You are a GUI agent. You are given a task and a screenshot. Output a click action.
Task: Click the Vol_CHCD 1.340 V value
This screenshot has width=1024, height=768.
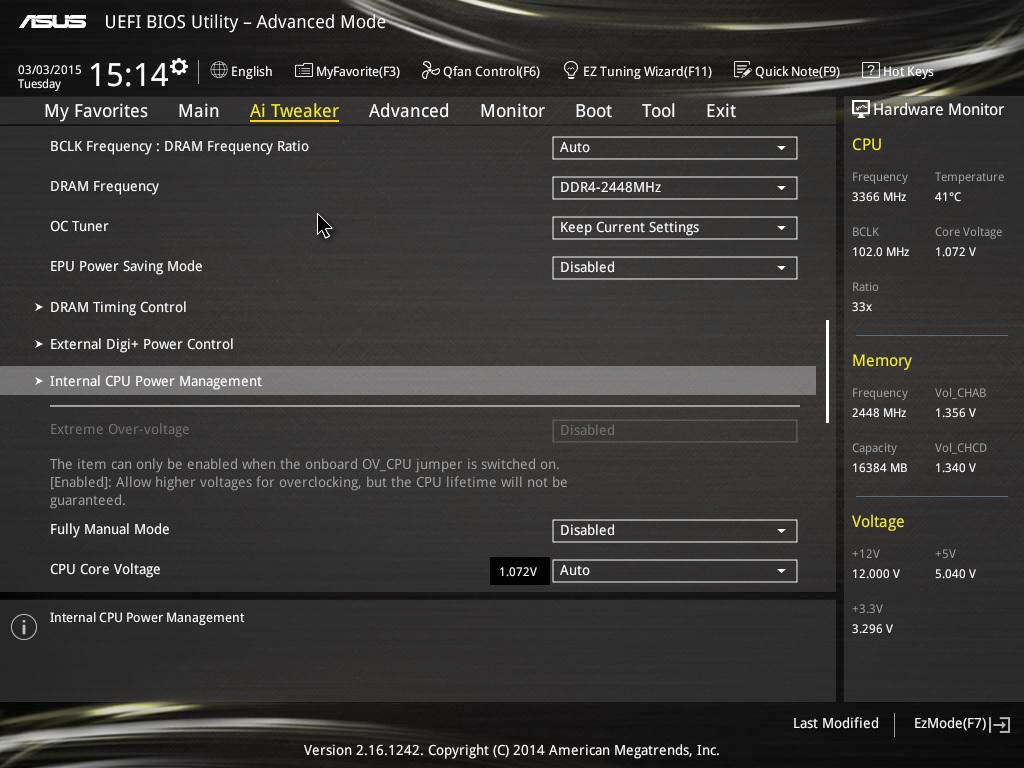tap(955, 468)
